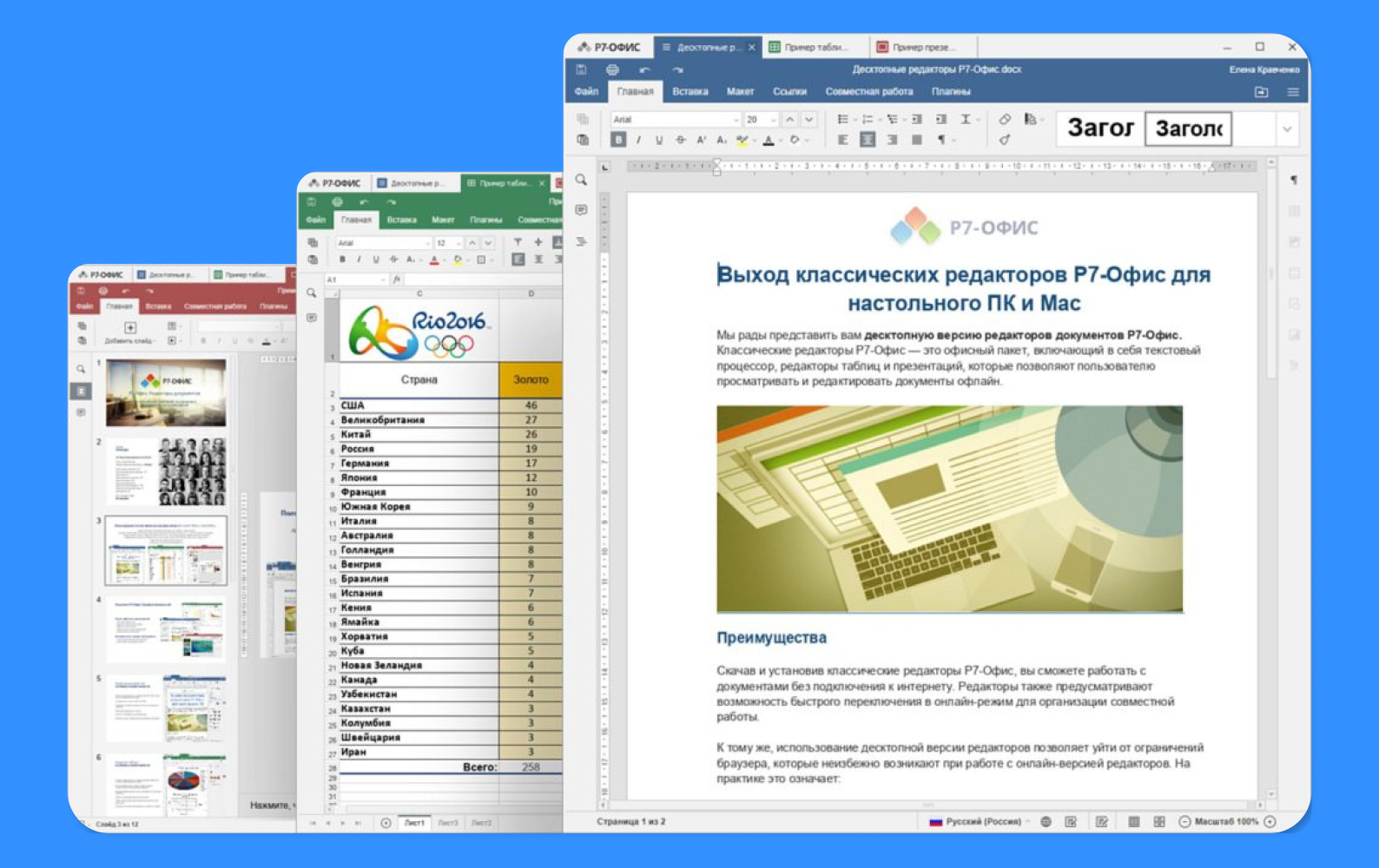Image resolution: width=1379 pixels, height=868 pixels.
Task: Align document text to the right
Action: tap(892, 140)
